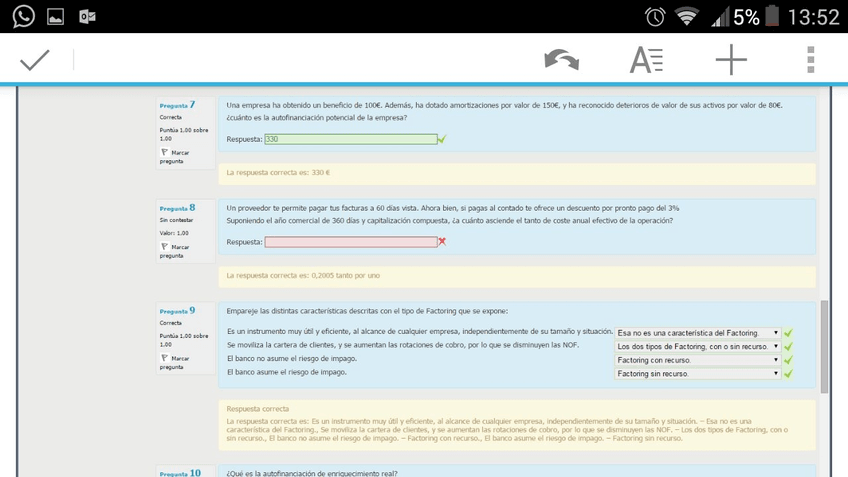Click the 'Pregunta 10' heading
This screenshot has height=477, width=848.
click(180, 473)
